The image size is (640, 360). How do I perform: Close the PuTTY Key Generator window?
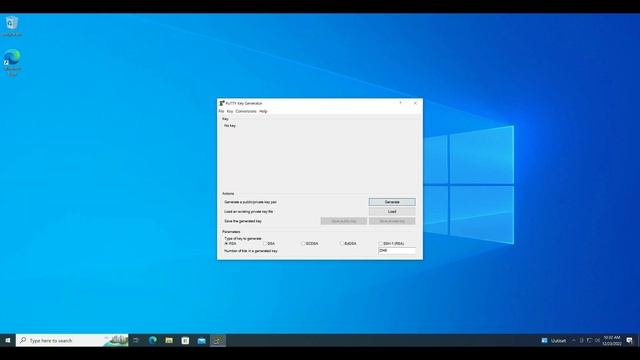click(415, 103)
